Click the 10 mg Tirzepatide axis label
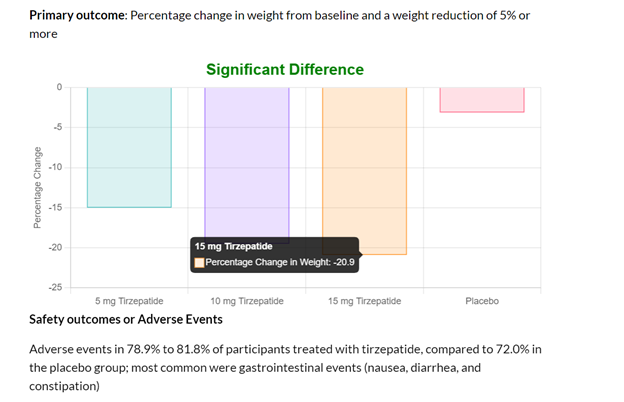This screenshot has width=624, height=402. [247, 301]
